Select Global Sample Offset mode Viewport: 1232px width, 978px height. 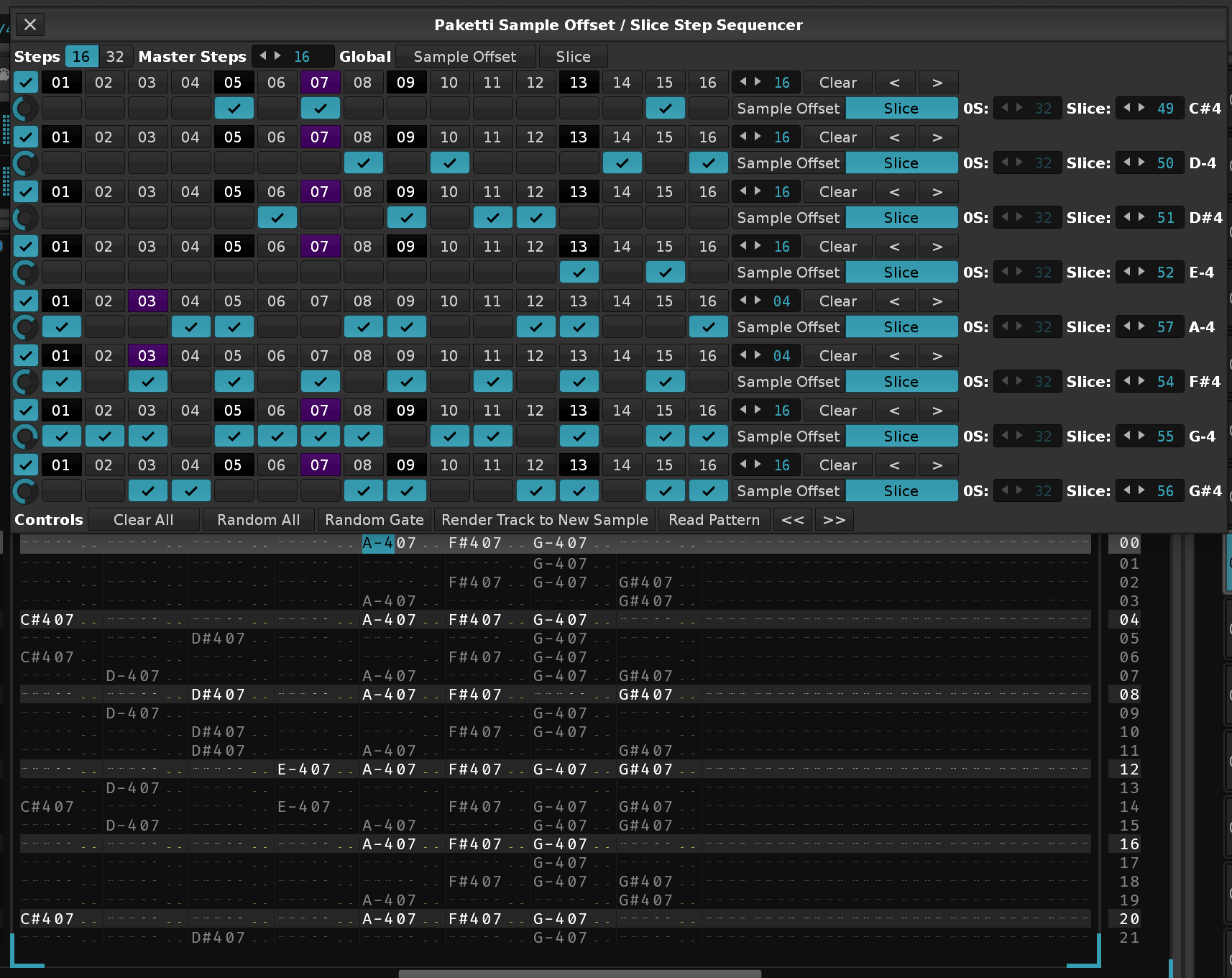pyautogui.click(x=465, y=57)
